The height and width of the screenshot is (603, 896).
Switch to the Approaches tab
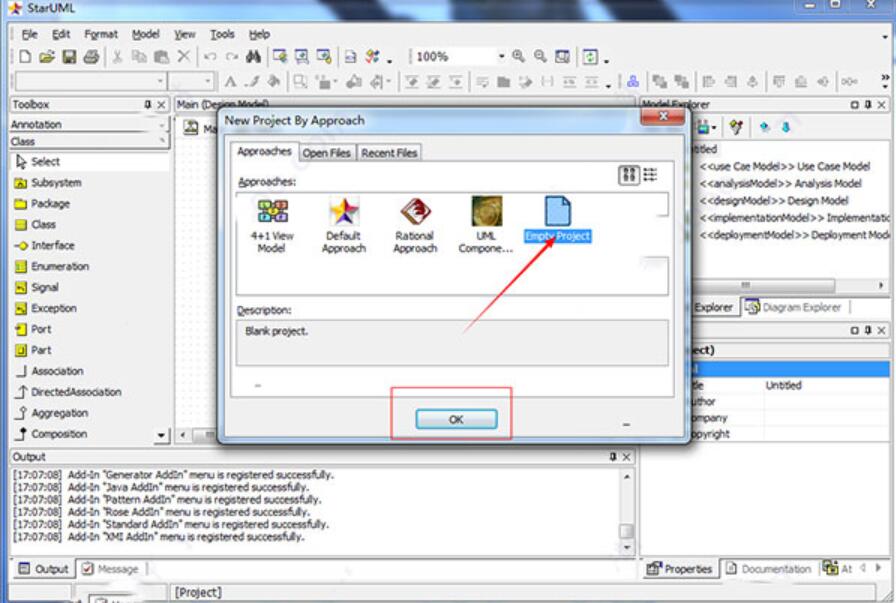pos(264,151)
